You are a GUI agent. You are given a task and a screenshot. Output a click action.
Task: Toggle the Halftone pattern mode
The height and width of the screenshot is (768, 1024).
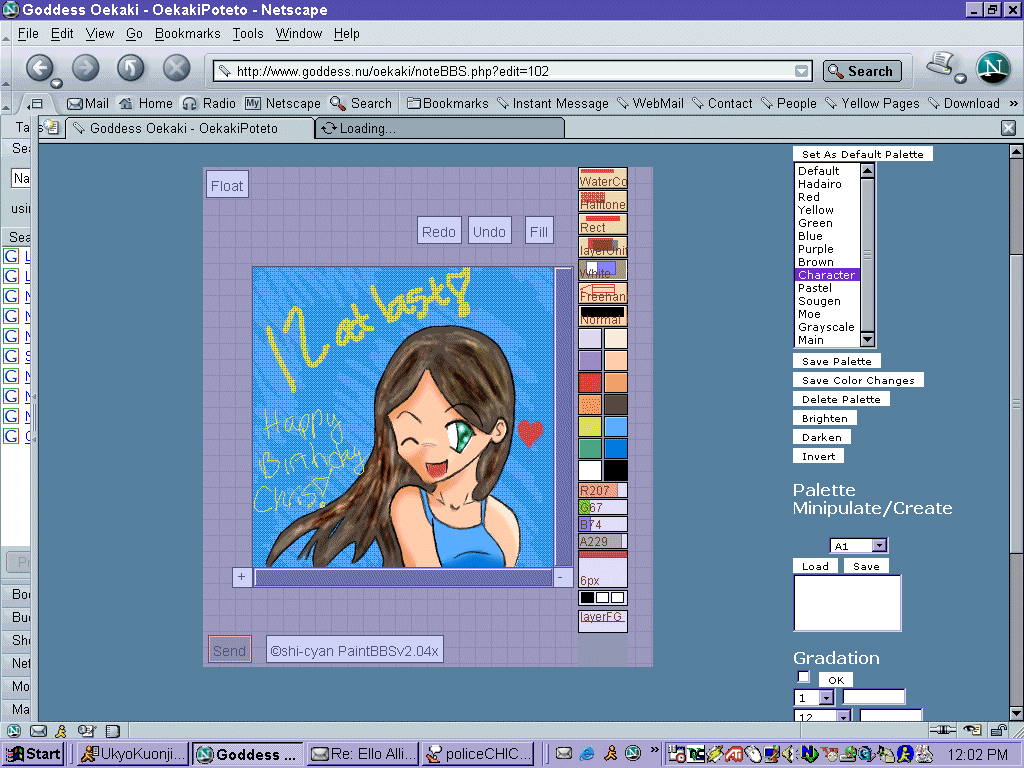point(603,200)
